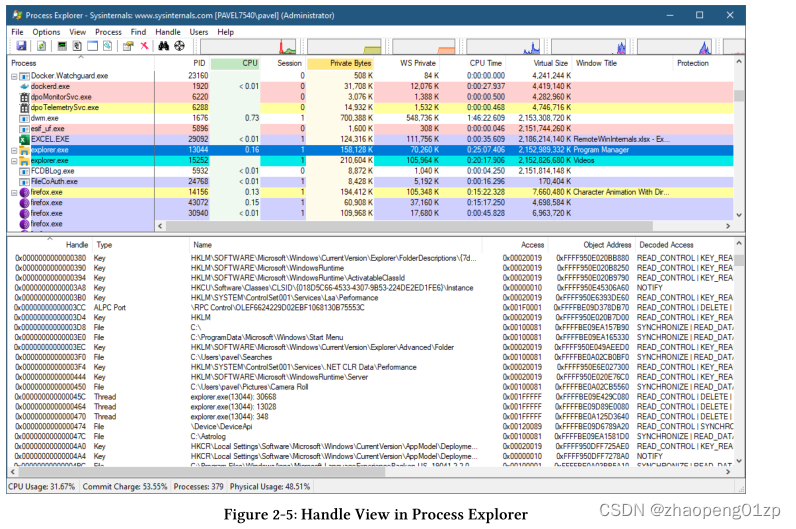Click the dpoTelemetrySvc.exe process icon
The height and width of the screenshot is (529, 796).
tap(24, 108)
